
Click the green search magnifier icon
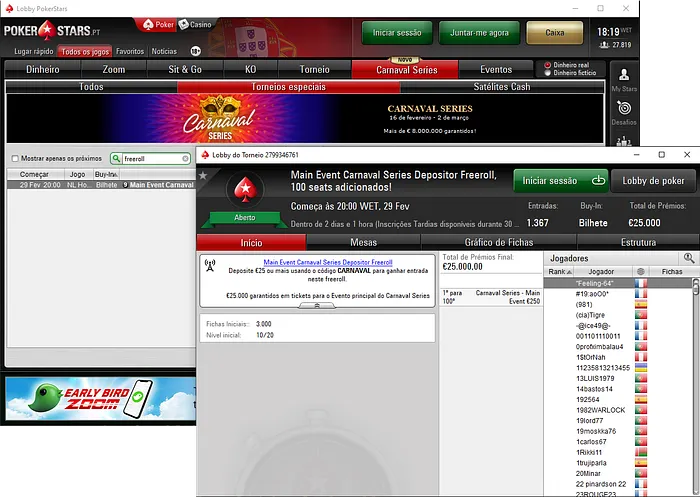(x=116, y=159)
